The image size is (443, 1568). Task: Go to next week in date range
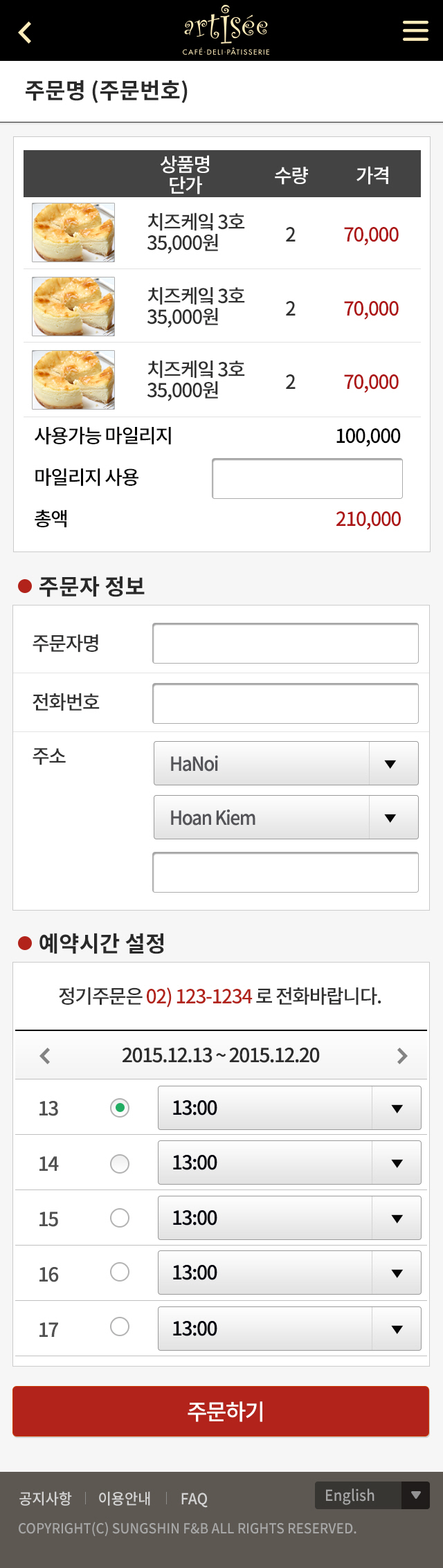[402, 1055]
